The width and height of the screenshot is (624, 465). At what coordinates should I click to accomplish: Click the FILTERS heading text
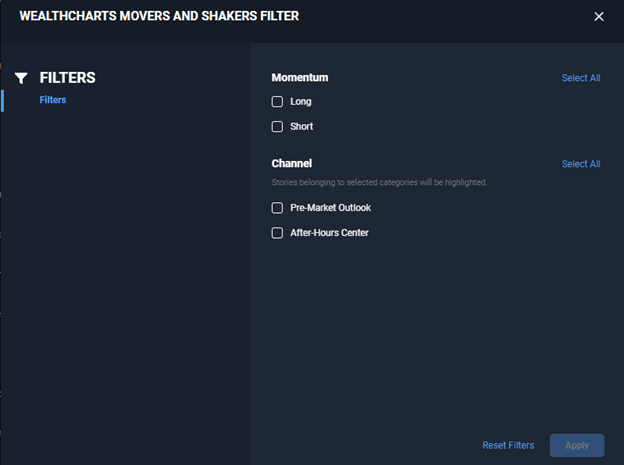(x=68, y=78)
